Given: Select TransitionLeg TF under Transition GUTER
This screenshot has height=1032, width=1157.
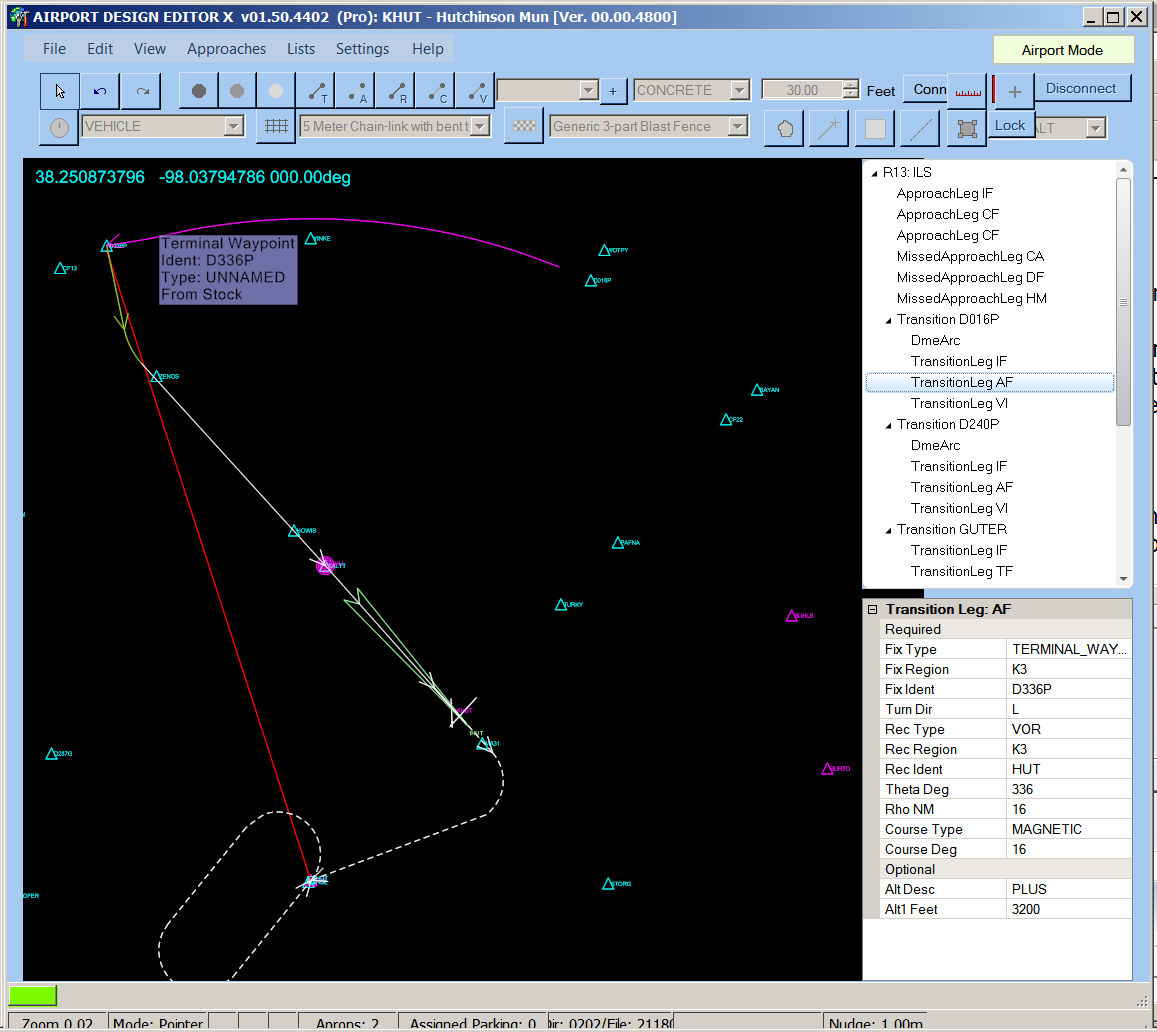Looking at the screenshot, I should (x=962, y=572).
